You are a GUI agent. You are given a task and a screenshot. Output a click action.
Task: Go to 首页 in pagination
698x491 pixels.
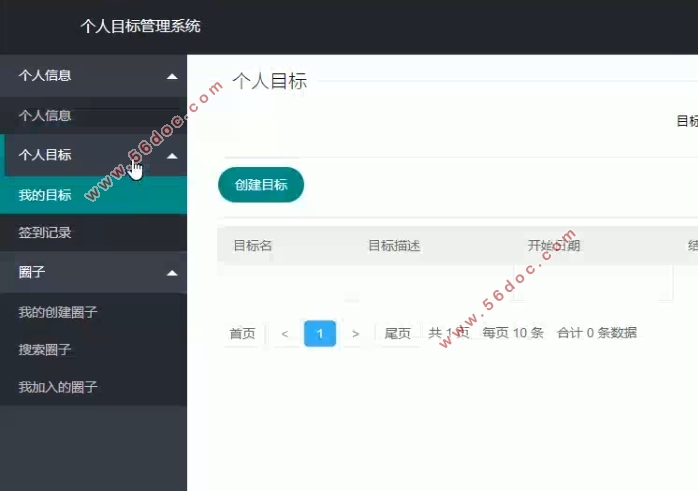coord(243,333)
